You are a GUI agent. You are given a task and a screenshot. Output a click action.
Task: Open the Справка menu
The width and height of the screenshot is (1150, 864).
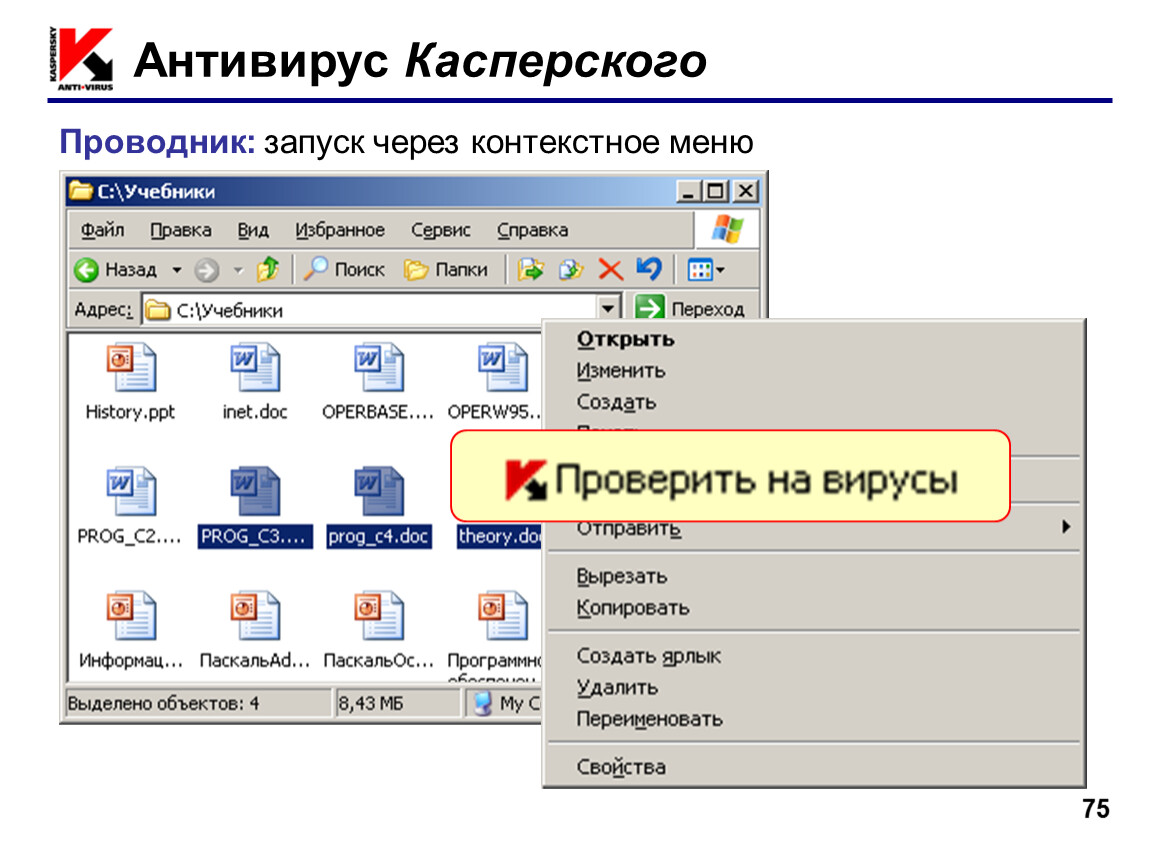pos(532,230)
